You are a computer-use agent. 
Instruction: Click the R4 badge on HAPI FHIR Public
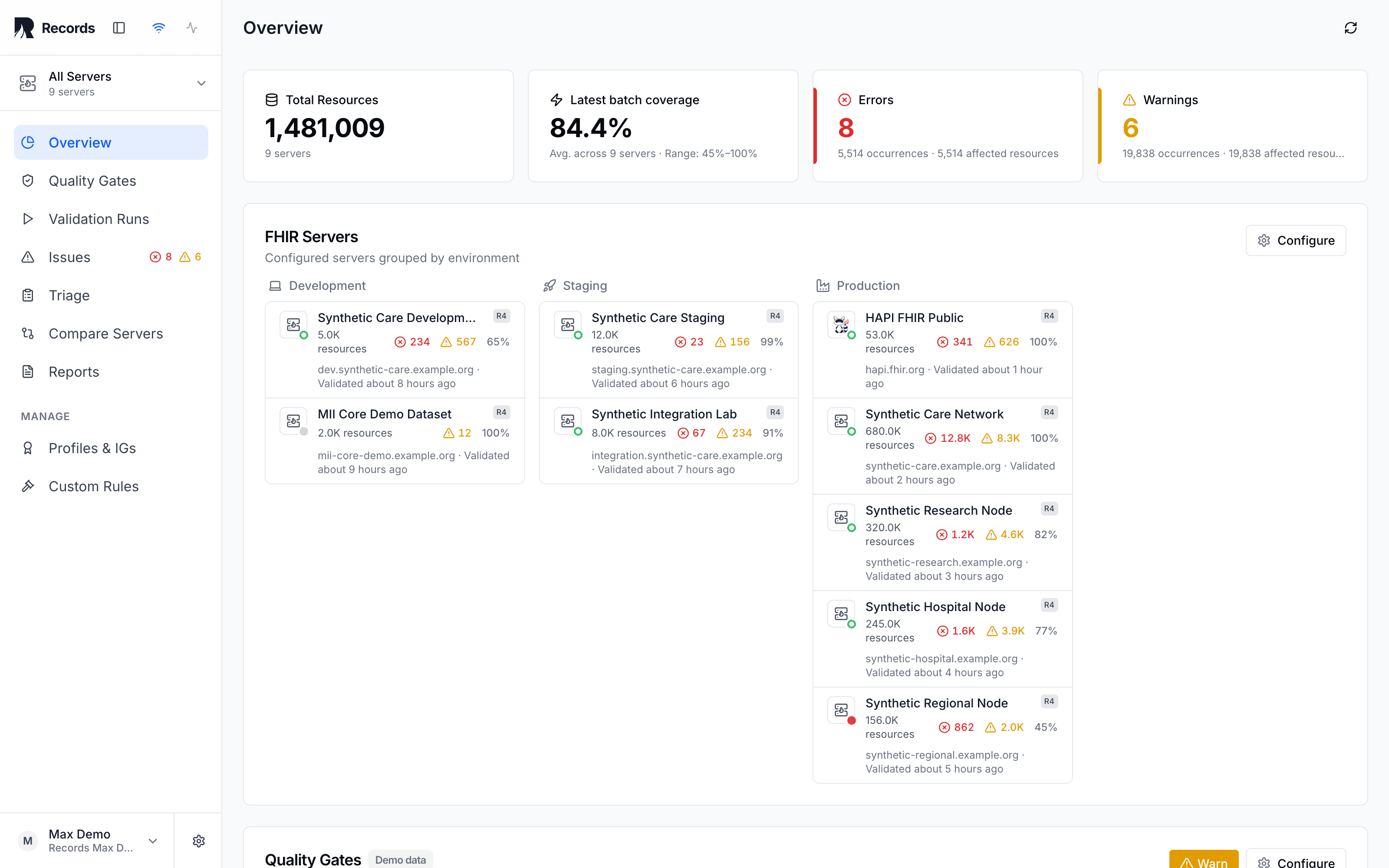1049,316
